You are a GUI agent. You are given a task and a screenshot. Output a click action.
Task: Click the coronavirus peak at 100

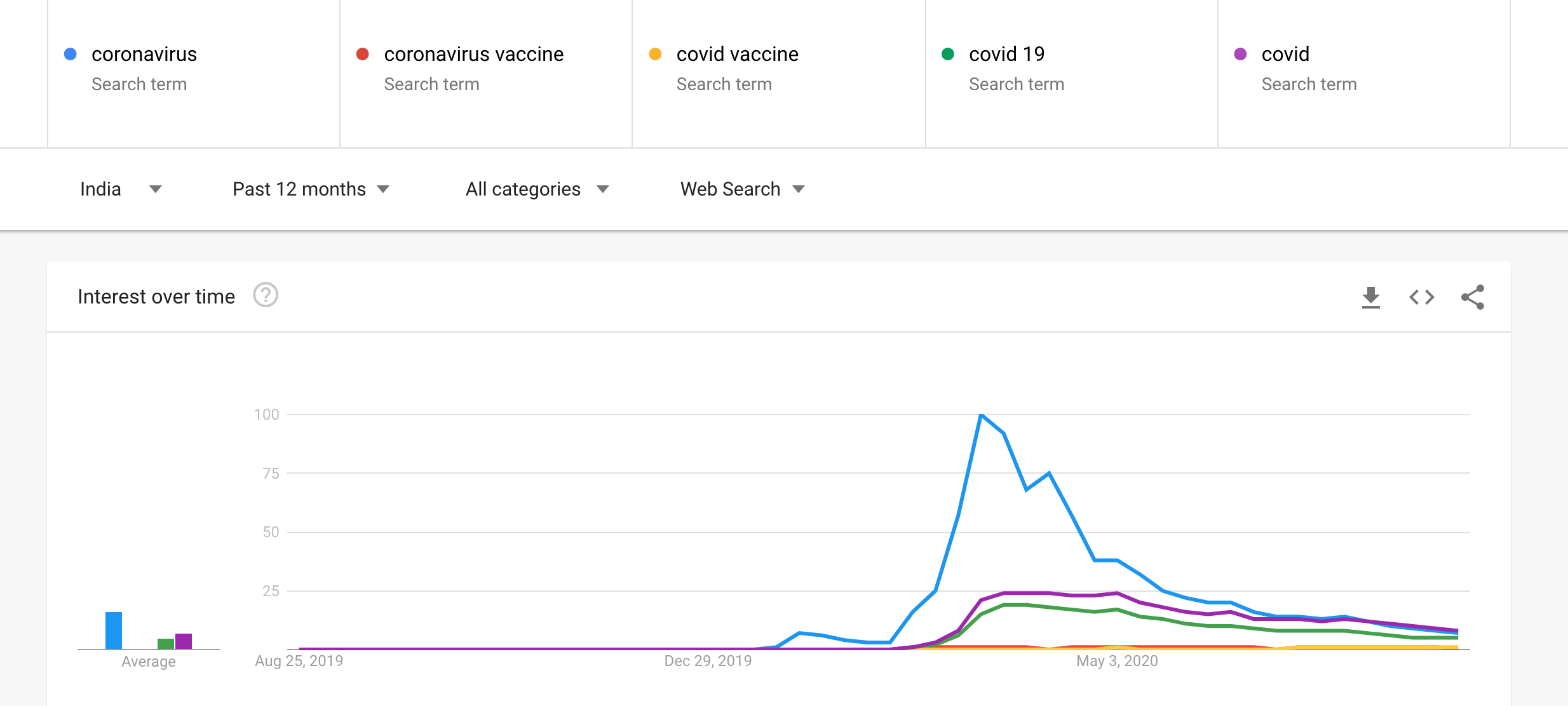click(x=982, y=415)
